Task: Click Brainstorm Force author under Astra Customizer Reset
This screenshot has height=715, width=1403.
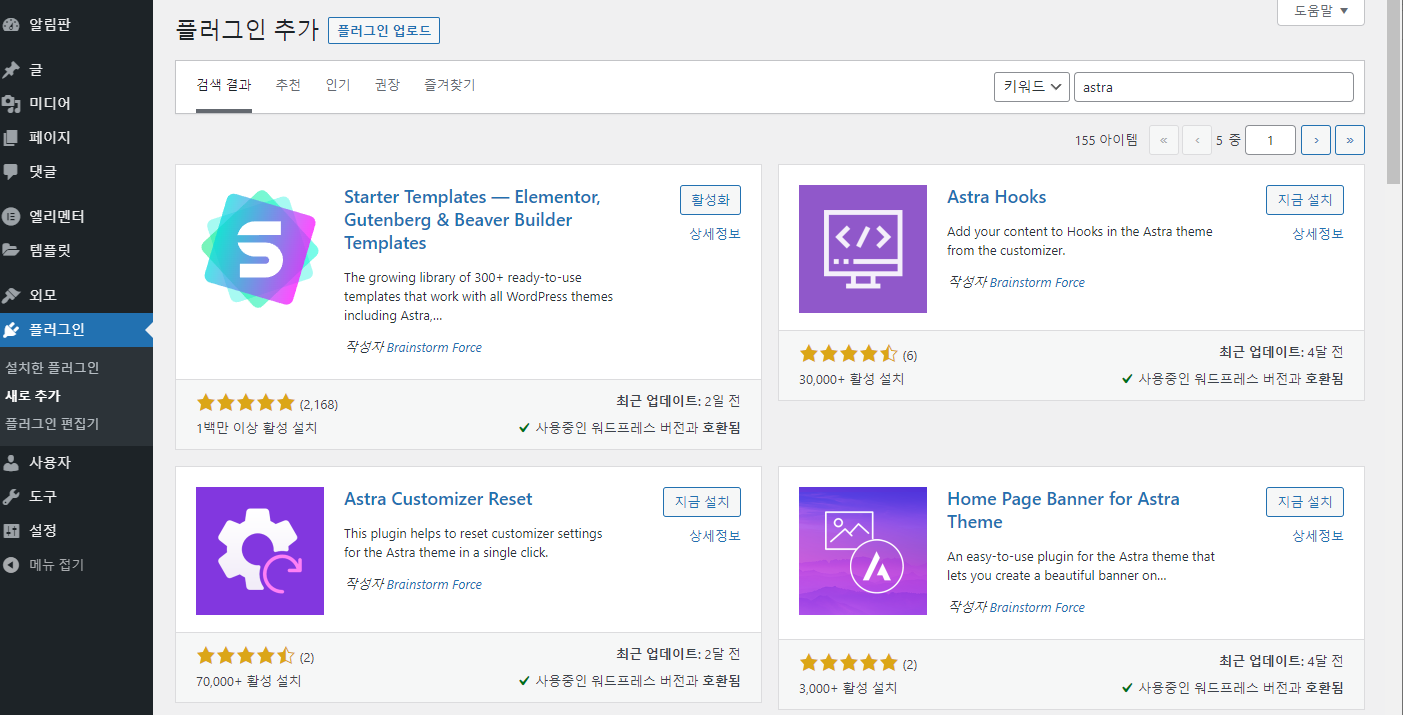Action: pyautogui.click(x=434, y=585)
